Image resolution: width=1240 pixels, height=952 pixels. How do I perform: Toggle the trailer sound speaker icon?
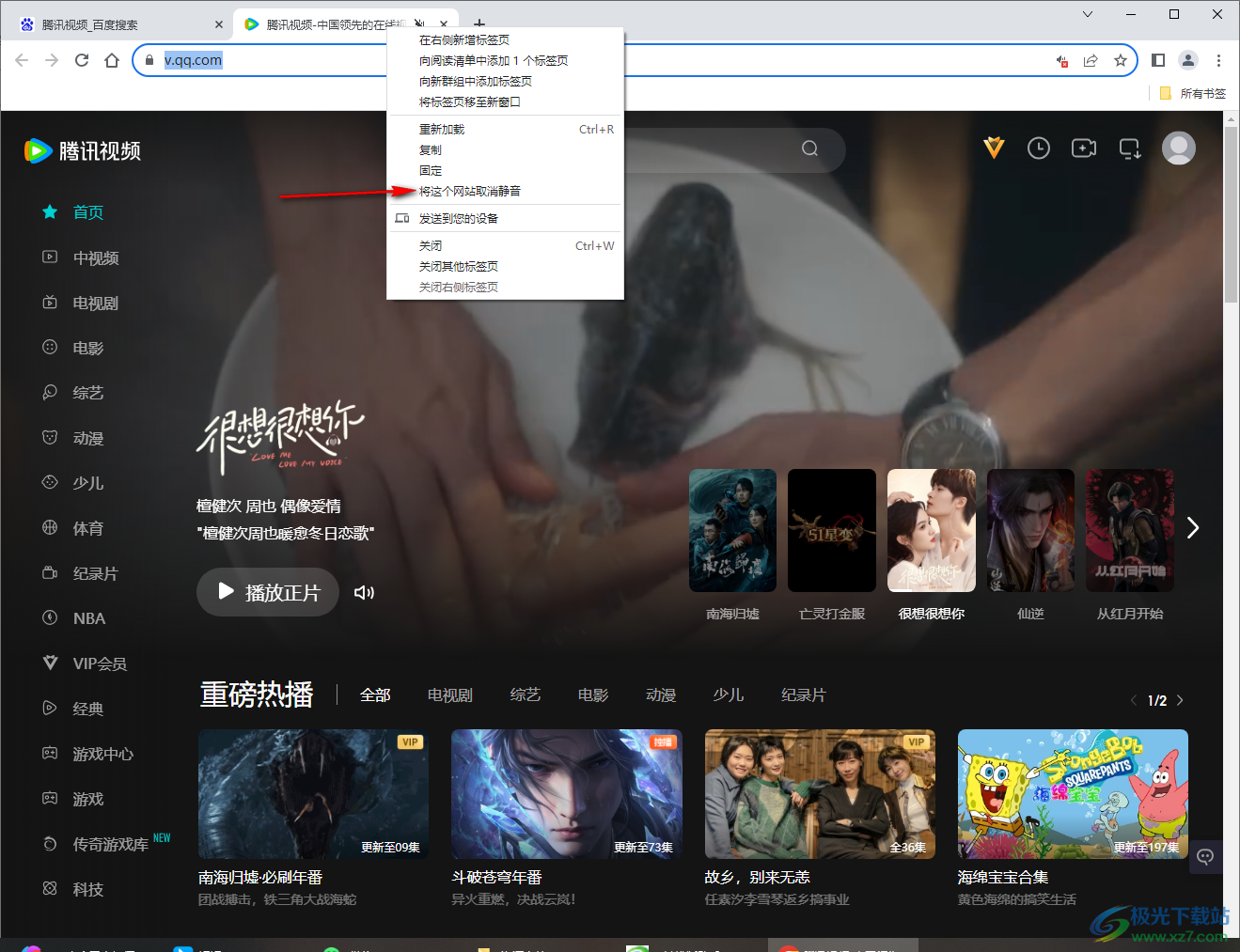point(364,592)
